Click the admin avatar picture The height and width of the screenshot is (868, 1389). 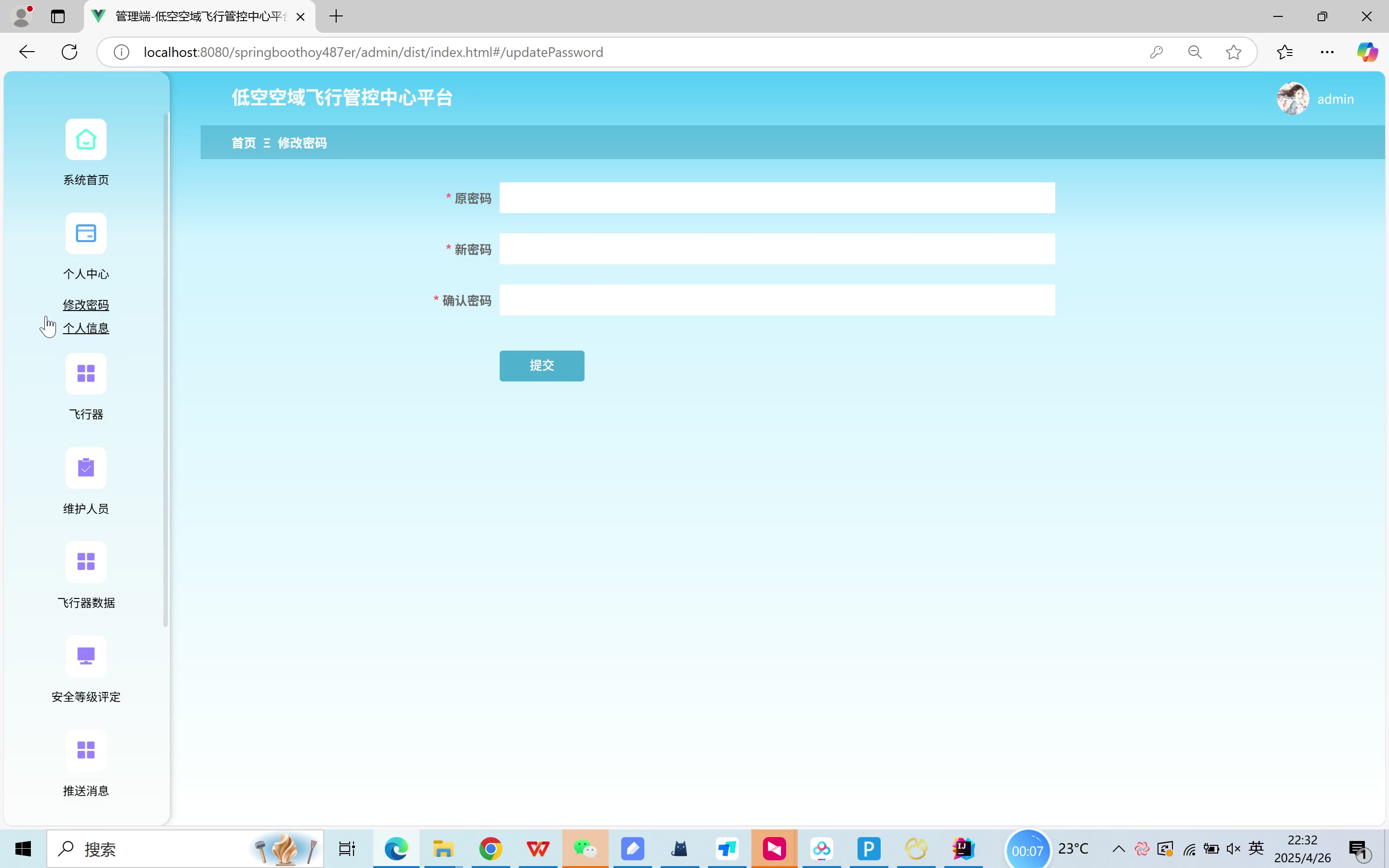click(1292, 99)
